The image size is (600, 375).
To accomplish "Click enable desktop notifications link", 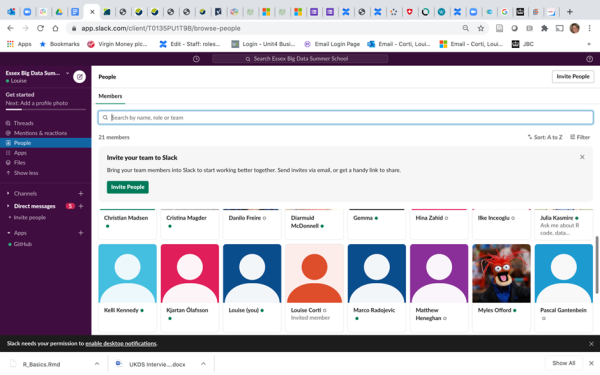I will (x=121, y=344).
